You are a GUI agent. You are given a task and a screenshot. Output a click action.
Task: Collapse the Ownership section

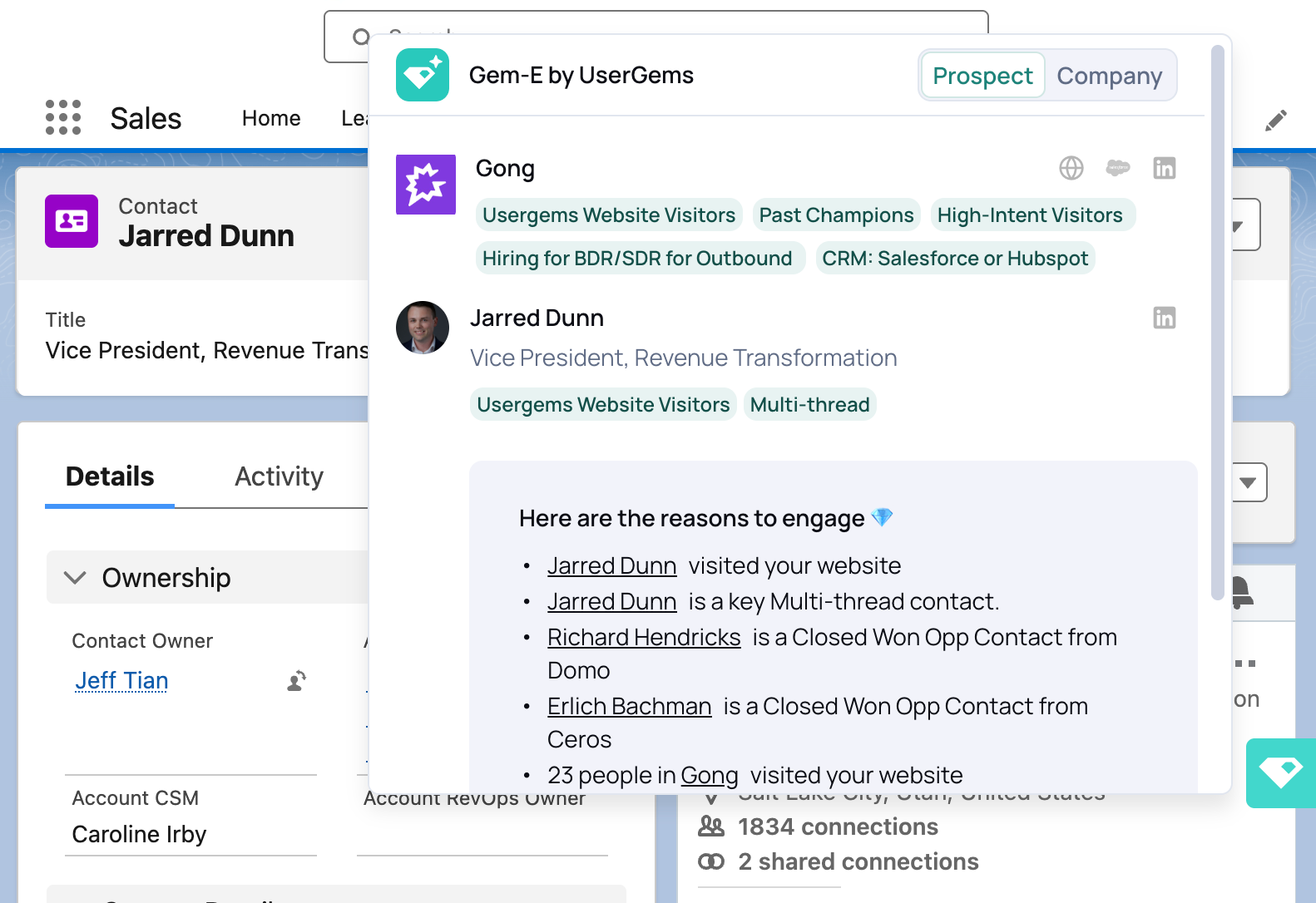coord(76,577)
